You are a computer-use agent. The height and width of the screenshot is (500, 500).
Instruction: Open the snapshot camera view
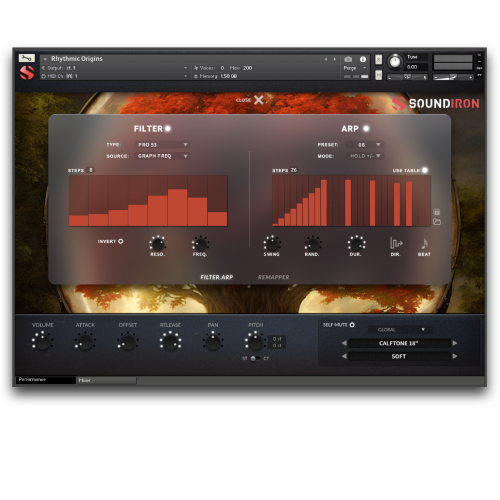point(348,59)
